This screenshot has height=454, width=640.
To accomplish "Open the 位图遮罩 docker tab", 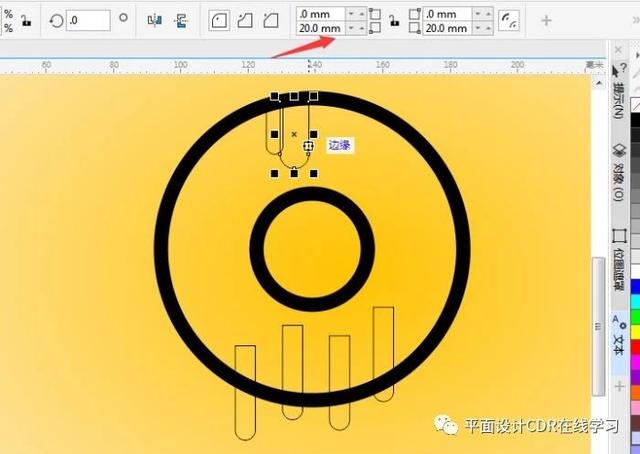I will 619,260.
